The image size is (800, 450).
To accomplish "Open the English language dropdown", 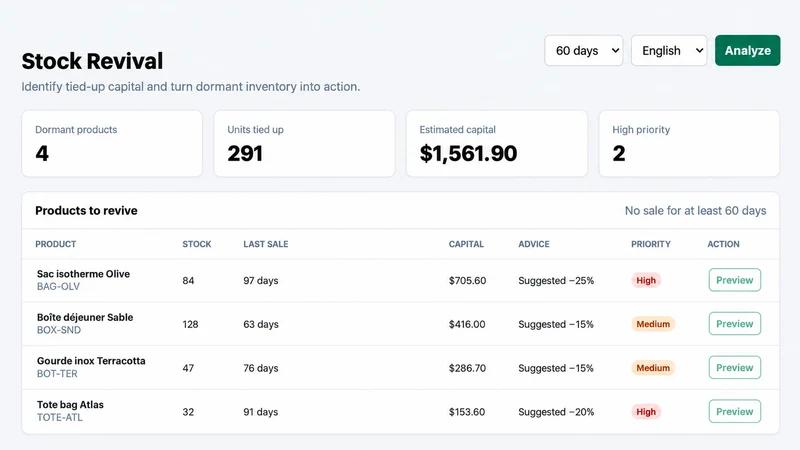I will coord(669,51).
